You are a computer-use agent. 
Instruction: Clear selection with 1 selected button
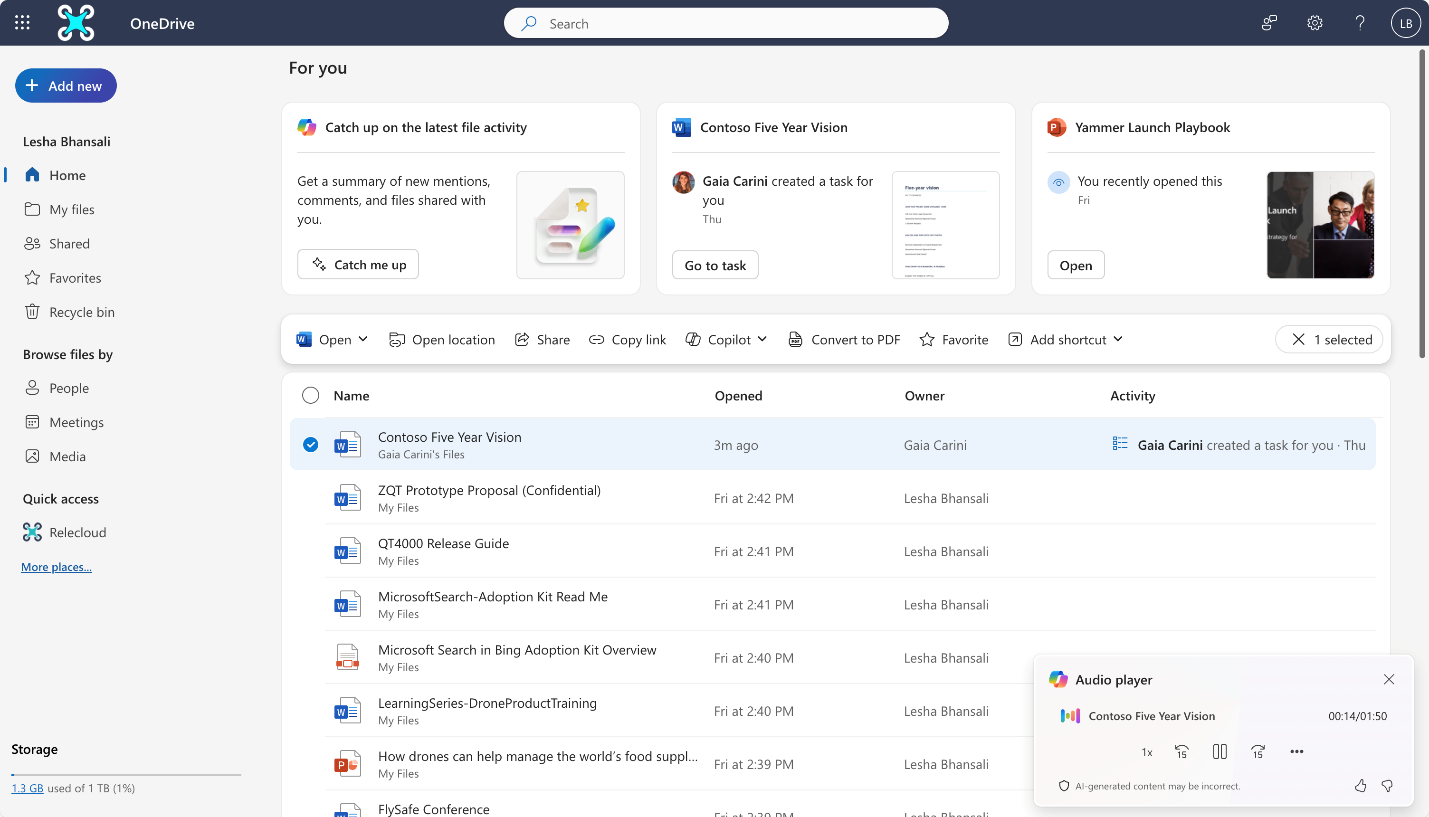click(1329, 340)
